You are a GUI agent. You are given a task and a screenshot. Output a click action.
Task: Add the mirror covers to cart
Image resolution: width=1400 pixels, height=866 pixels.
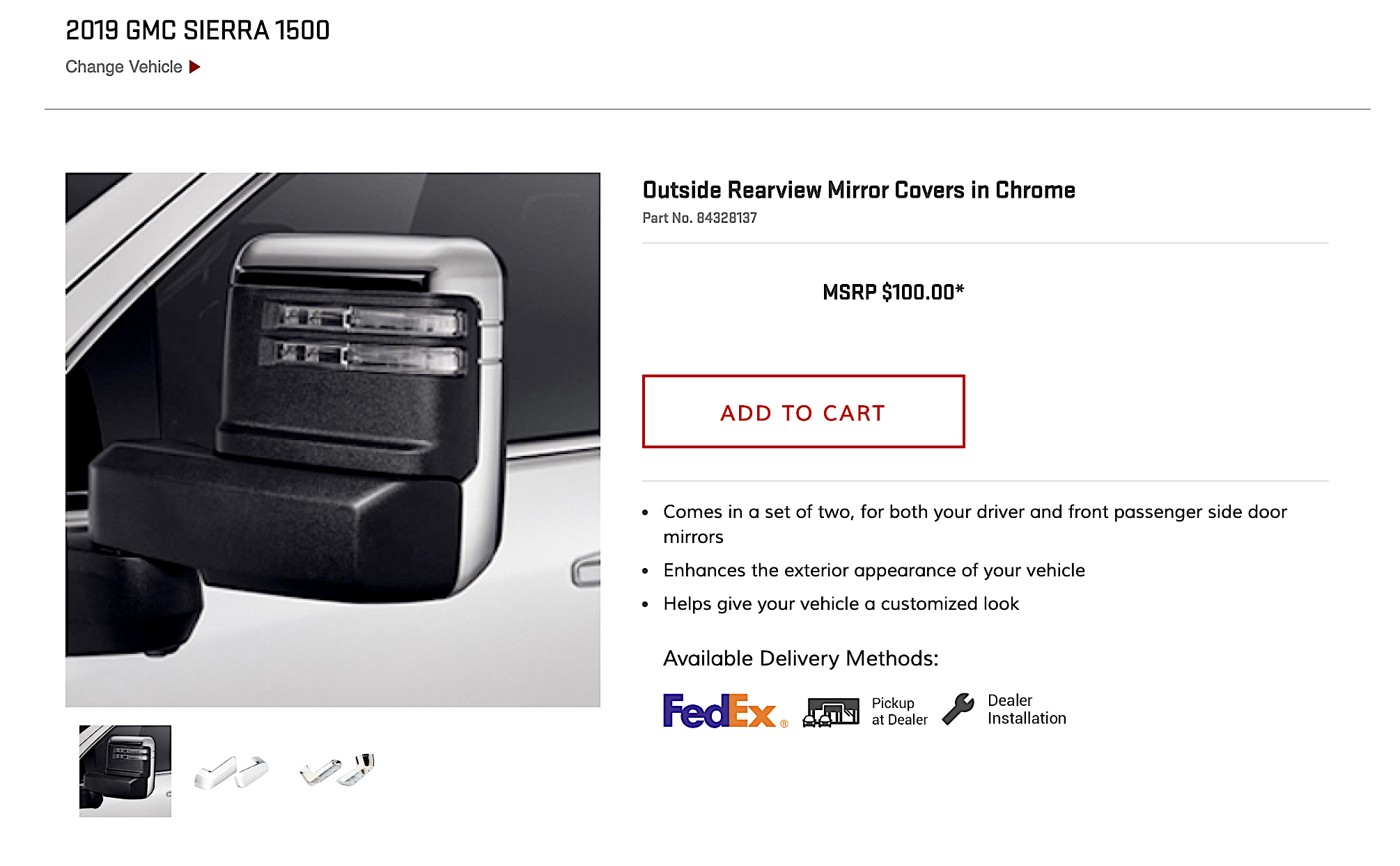pyautogui.click(x=803, y=411)
